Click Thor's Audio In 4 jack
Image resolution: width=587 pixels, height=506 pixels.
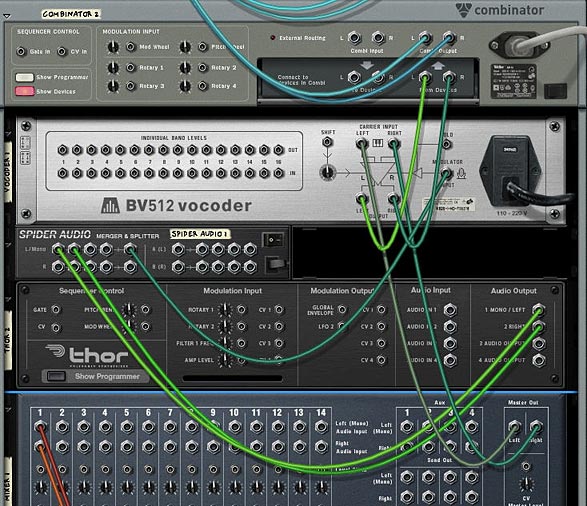click(450, 360)
